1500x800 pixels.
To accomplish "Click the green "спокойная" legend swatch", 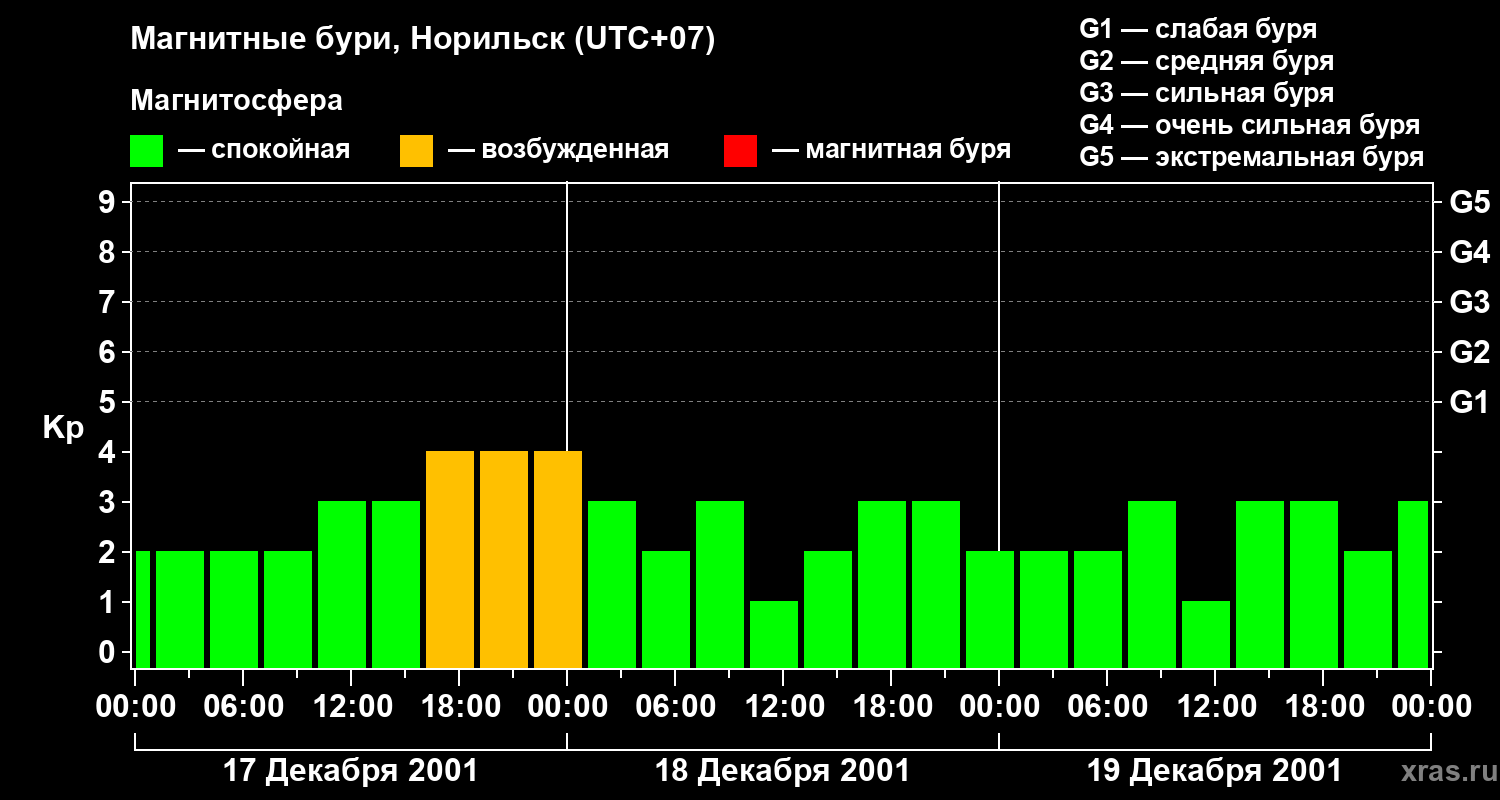I will (147, 151).
